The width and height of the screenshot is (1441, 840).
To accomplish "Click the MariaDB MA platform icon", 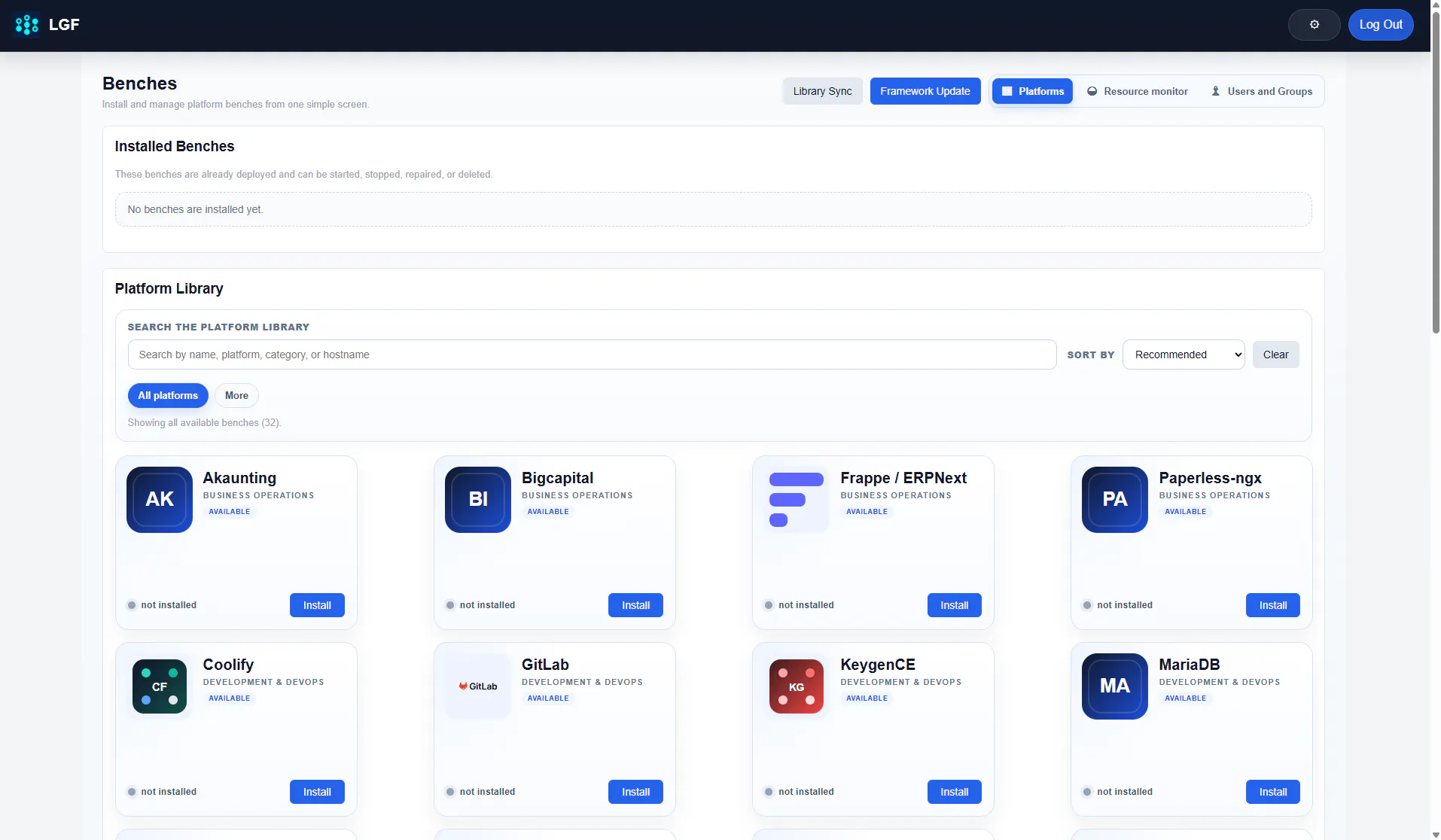I will [x=1115, y=686].
